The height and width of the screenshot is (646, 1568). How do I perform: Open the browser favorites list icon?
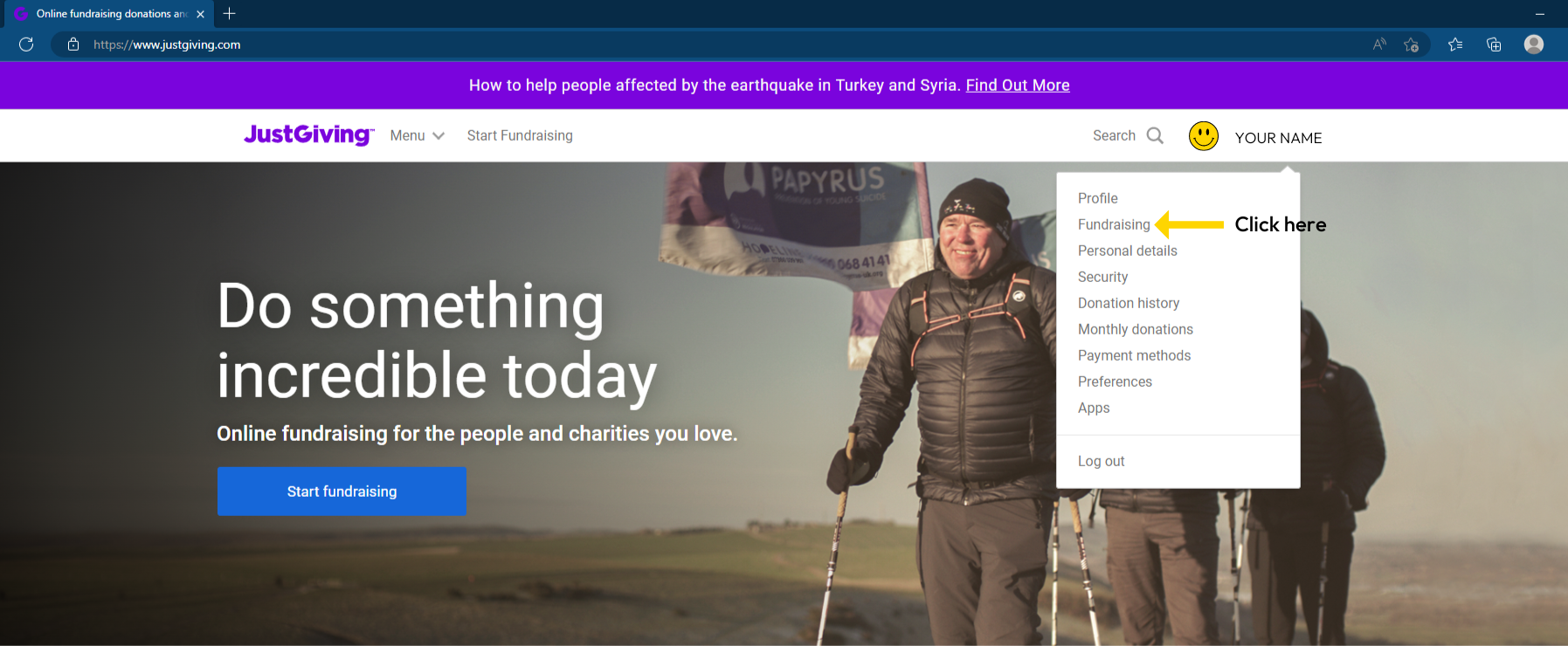[1455, 45]
